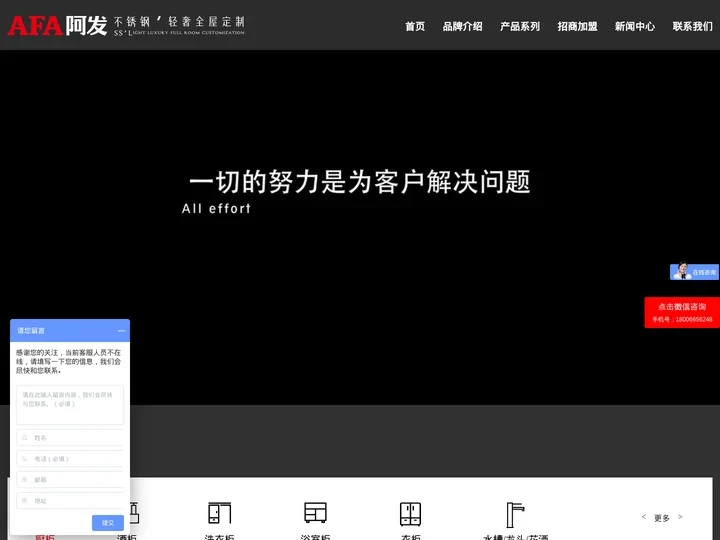
Task: Click the banner headline 一切的努力是为客户解决问题
Action: pos(360,182)
